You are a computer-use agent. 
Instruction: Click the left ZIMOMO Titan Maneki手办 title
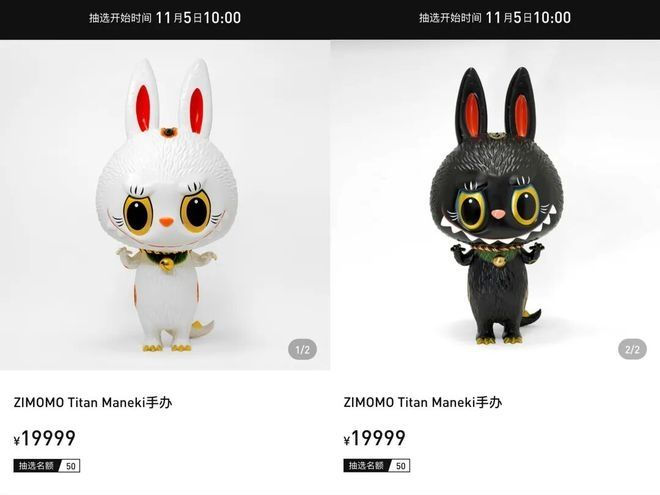coord(93,402)
